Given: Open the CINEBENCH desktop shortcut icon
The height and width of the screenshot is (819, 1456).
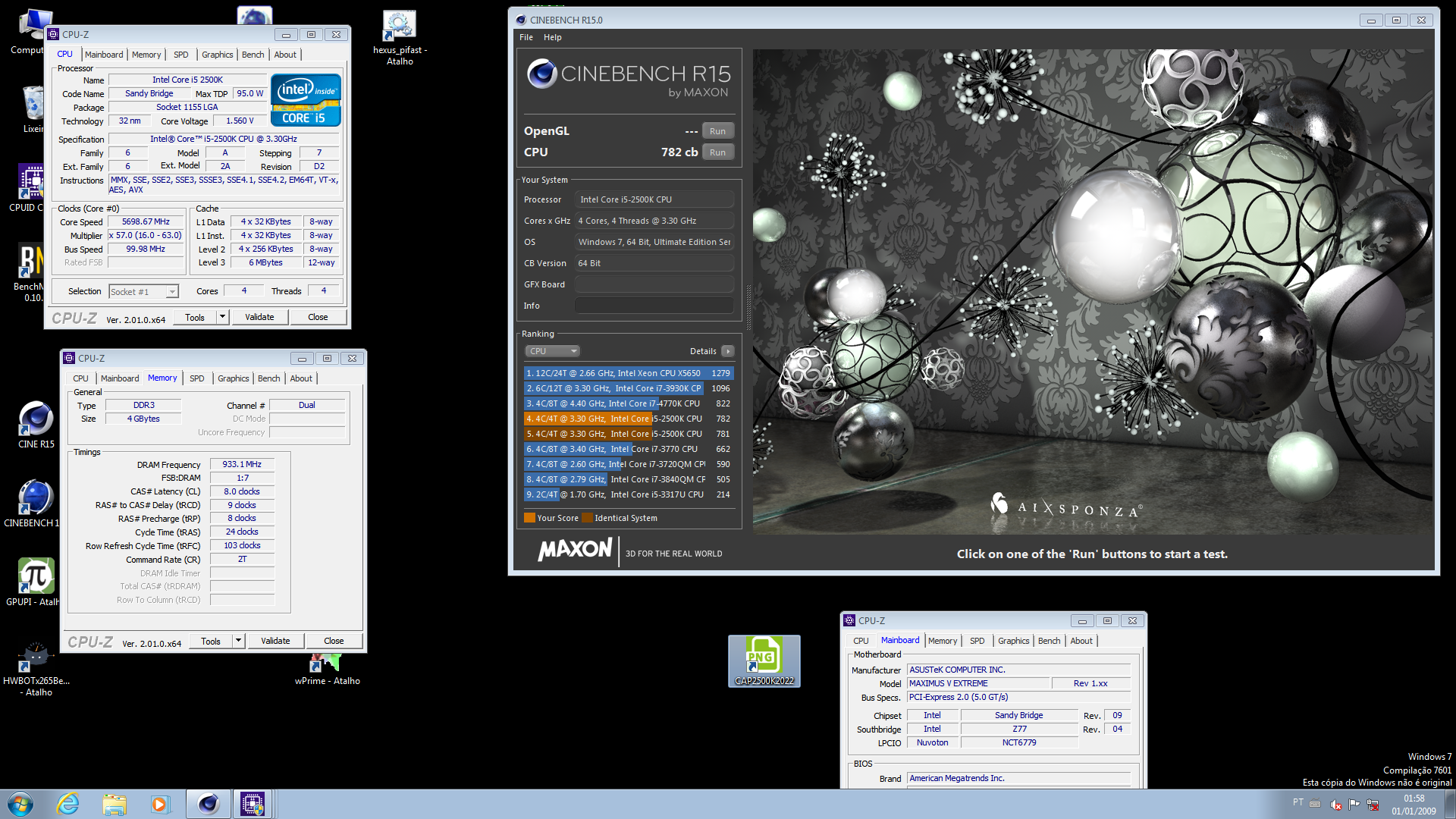Looking at the screenshot, I should pyautogui.click(x=32, y=503).
